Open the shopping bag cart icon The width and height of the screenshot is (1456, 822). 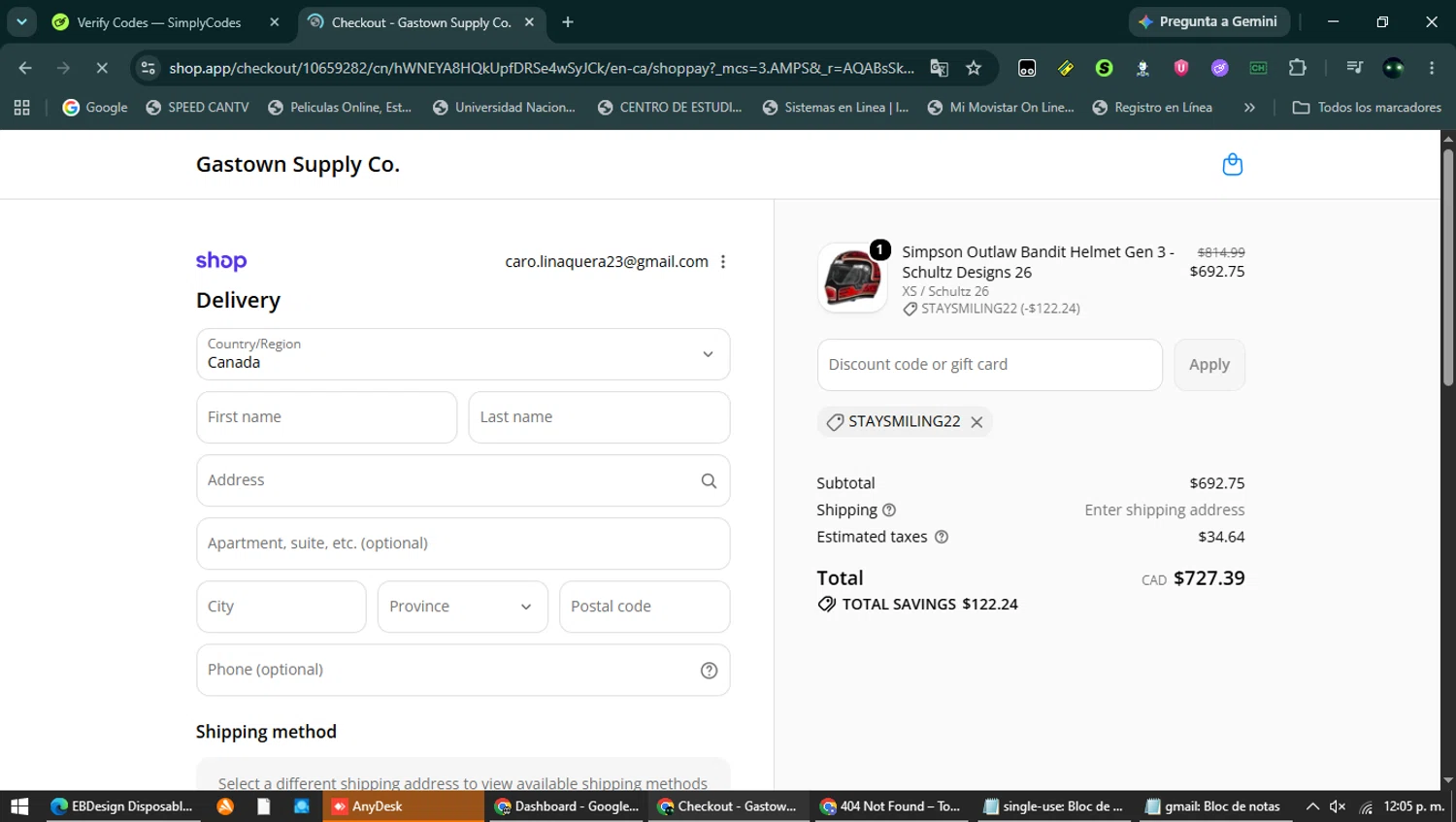(x=1232, y=164)
